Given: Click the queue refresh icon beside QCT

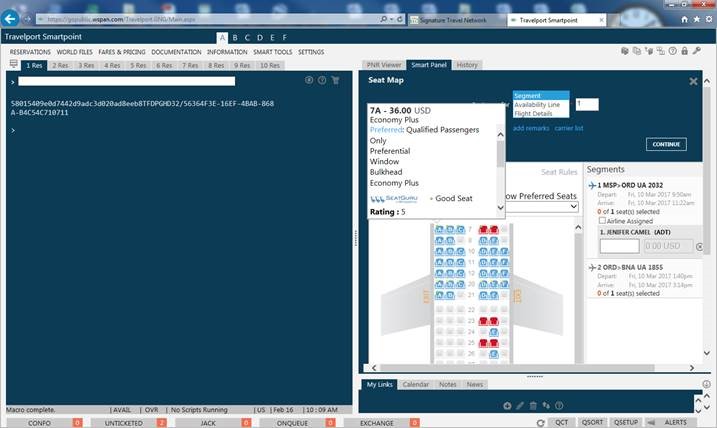Looking at the screenshot, I should pos(541,423).
